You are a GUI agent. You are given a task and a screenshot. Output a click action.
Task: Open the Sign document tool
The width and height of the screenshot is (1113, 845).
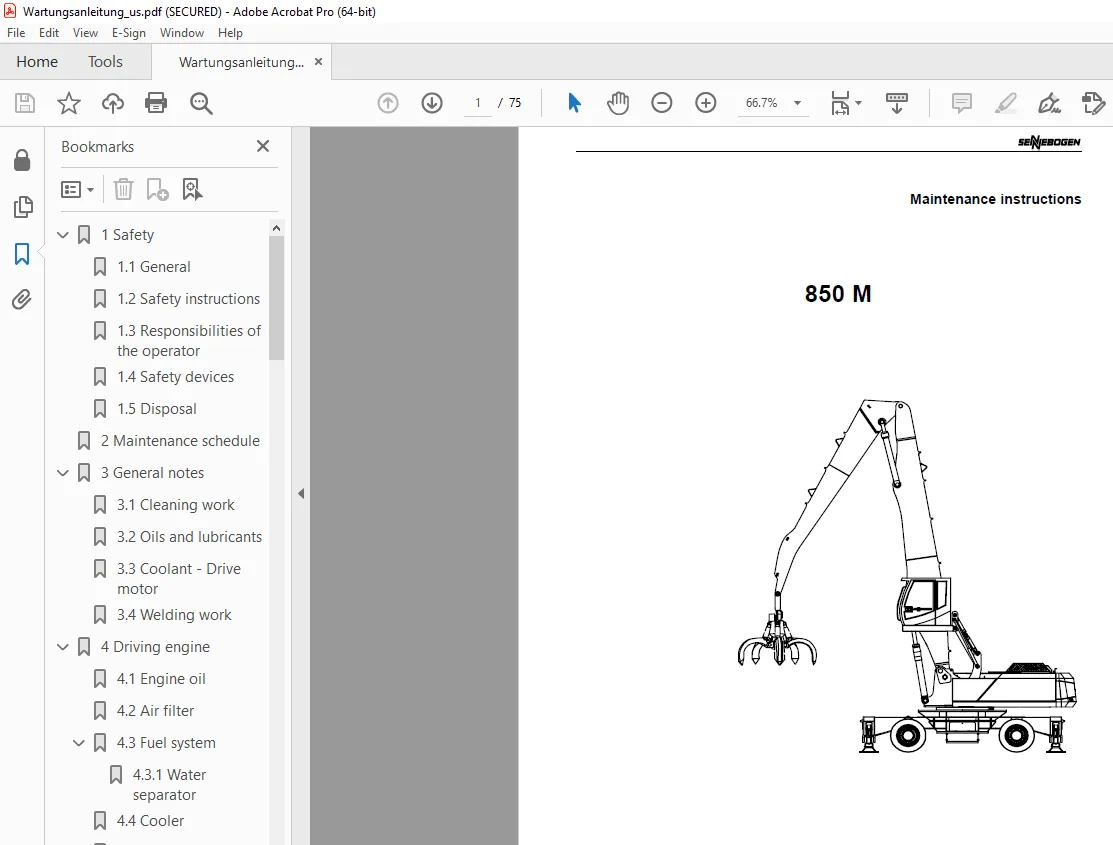pos(1049,103)
